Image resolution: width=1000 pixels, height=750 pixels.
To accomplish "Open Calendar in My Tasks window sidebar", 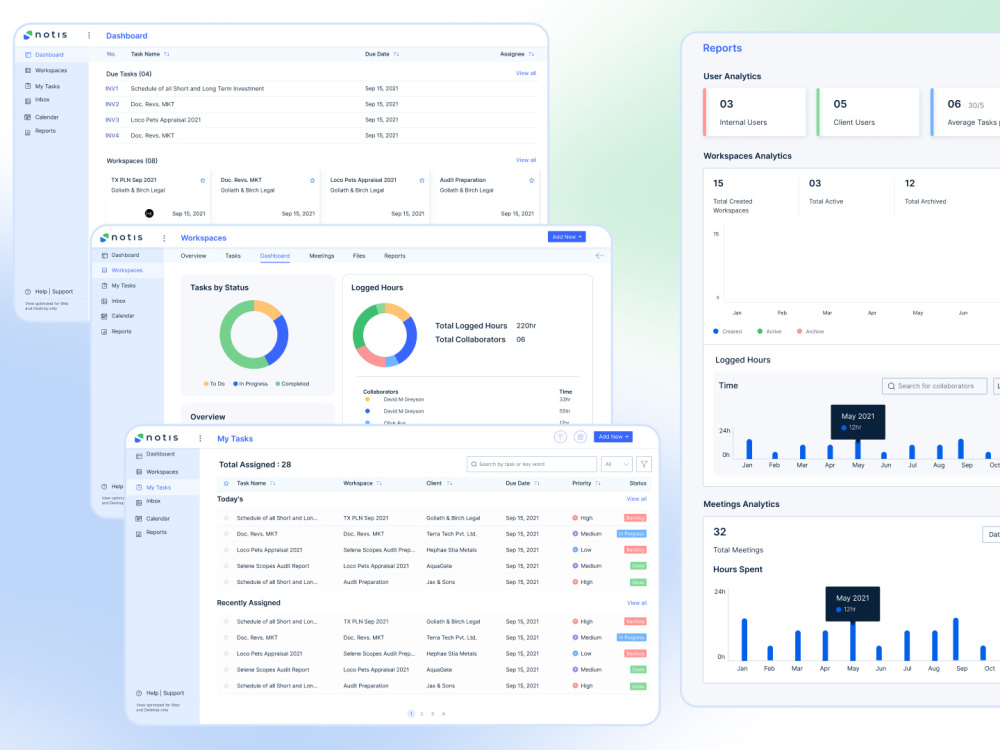I will 158,518.
